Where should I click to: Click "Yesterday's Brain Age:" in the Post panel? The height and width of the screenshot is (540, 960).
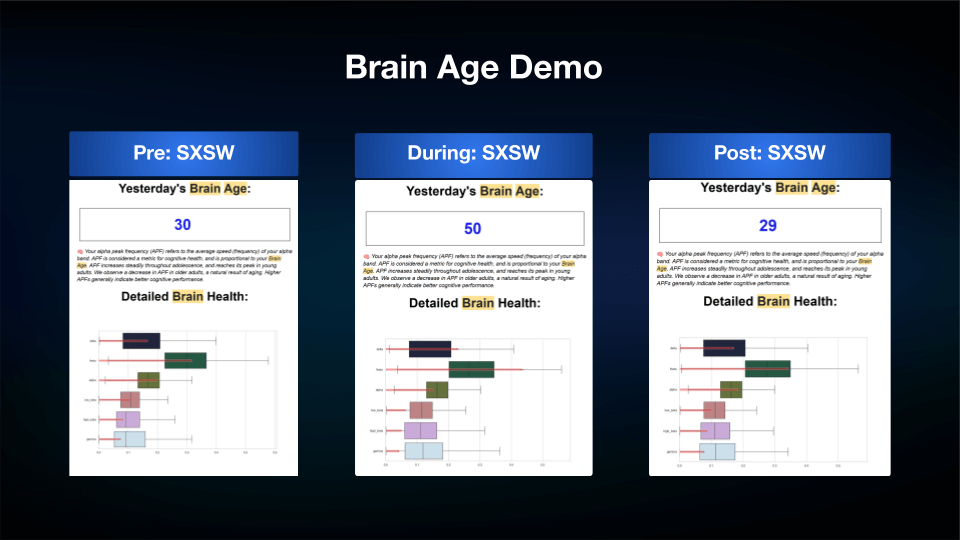coord(770,188)
